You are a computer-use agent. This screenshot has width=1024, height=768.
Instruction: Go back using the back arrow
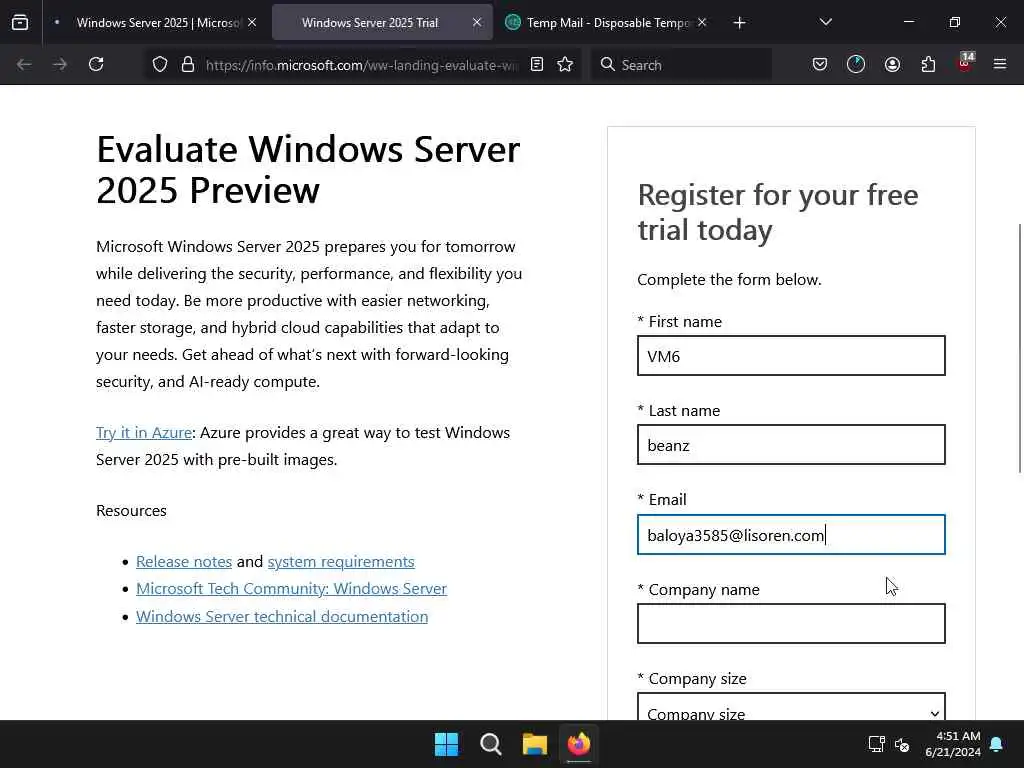[24, 65]
